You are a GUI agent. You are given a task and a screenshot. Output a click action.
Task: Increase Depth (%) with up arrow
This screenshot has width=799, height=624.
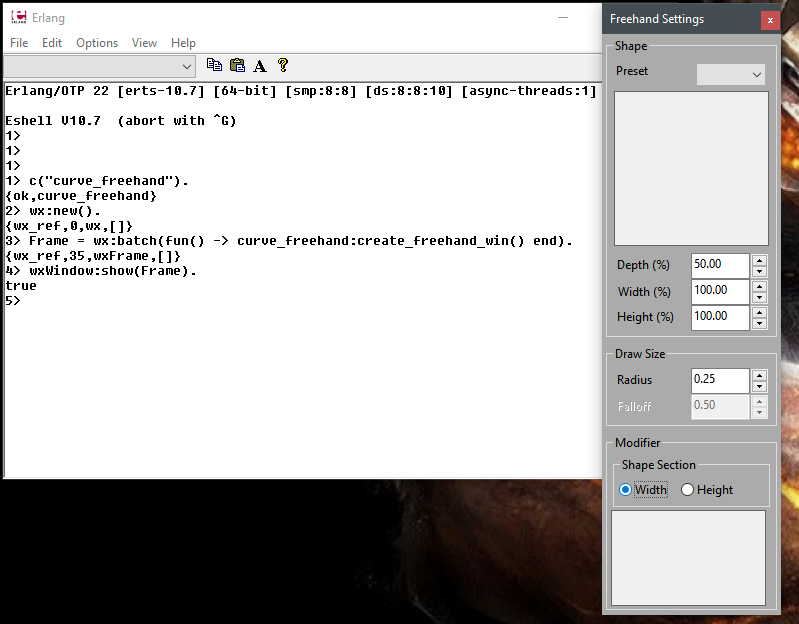coord(759,260)
